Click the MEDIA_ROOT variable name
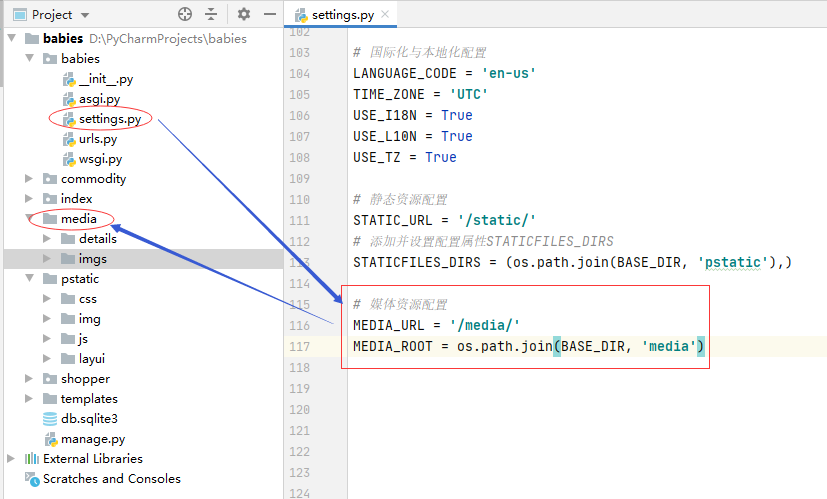The height and width of the screenshot is (499, 827). coord(393,347)
